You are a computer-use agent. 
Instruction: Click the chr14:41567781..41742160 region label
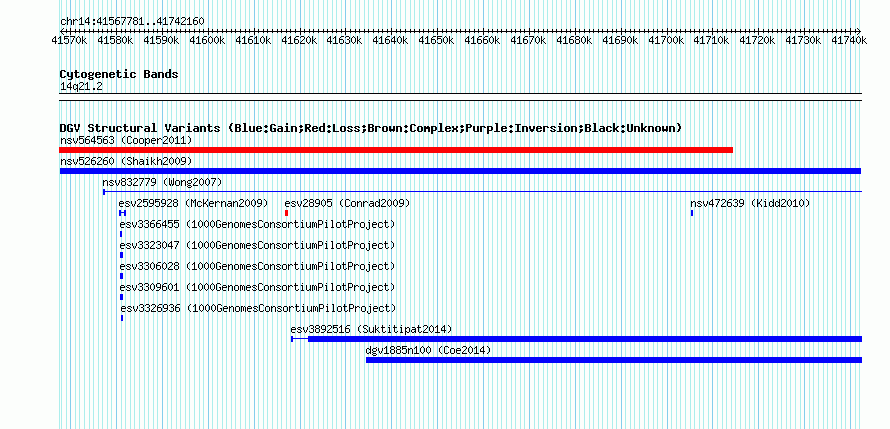132,21
